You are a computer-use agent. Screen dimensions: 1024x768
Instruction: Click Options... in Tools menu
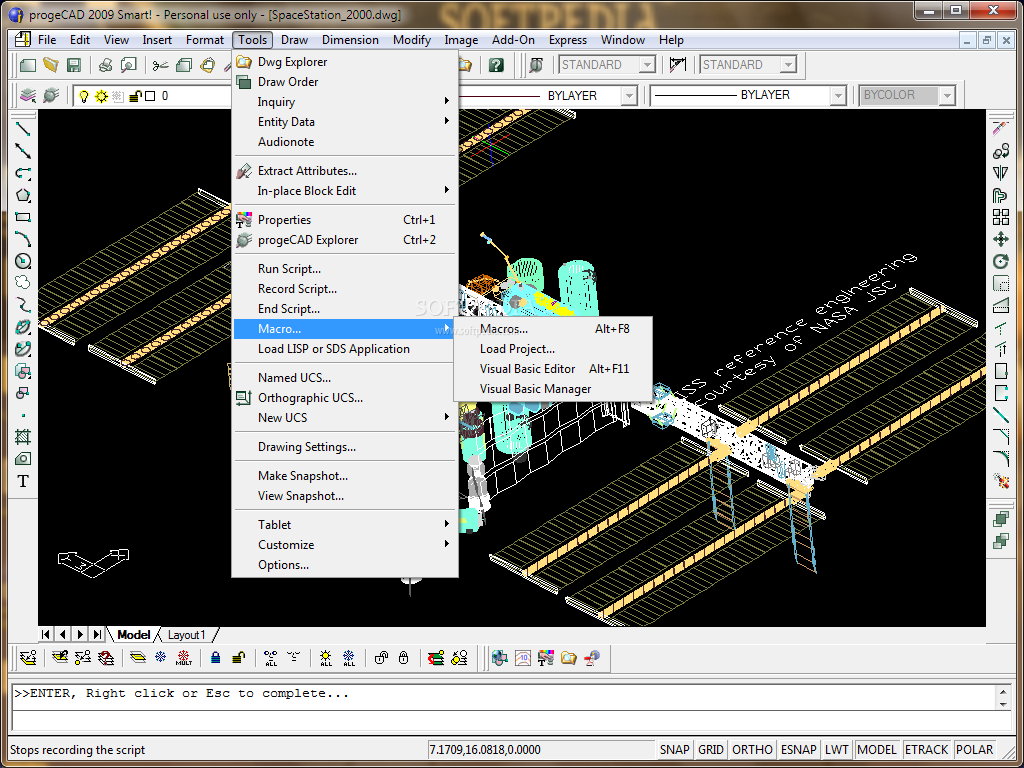pos(345,565)
